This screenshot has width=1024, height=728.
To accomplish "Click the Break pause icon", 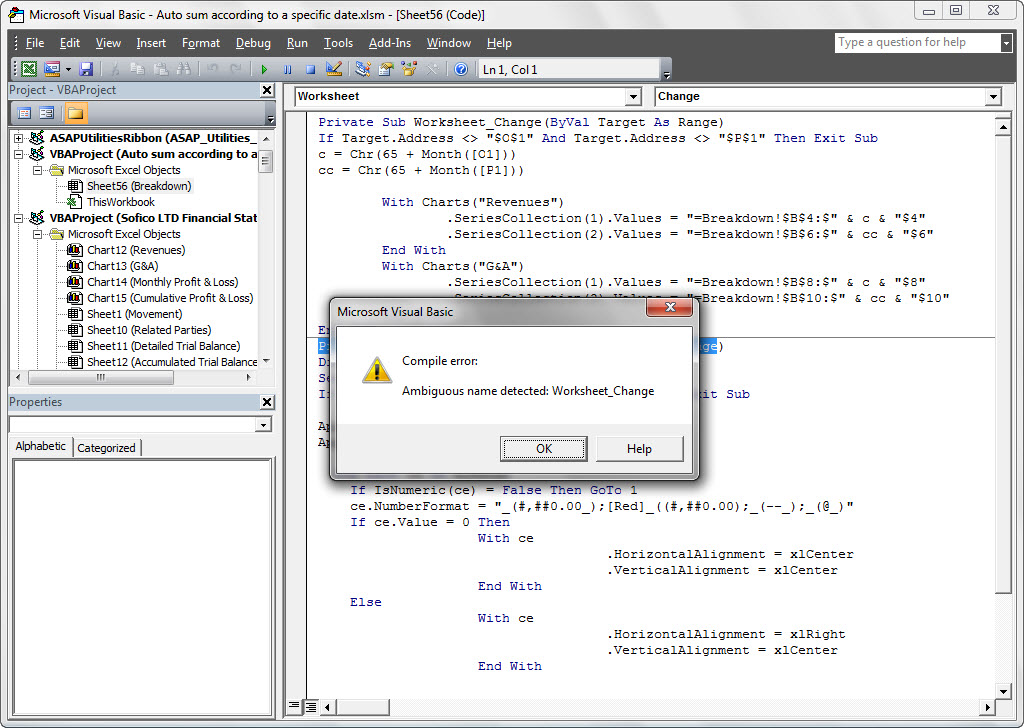I will click(287, 69).
